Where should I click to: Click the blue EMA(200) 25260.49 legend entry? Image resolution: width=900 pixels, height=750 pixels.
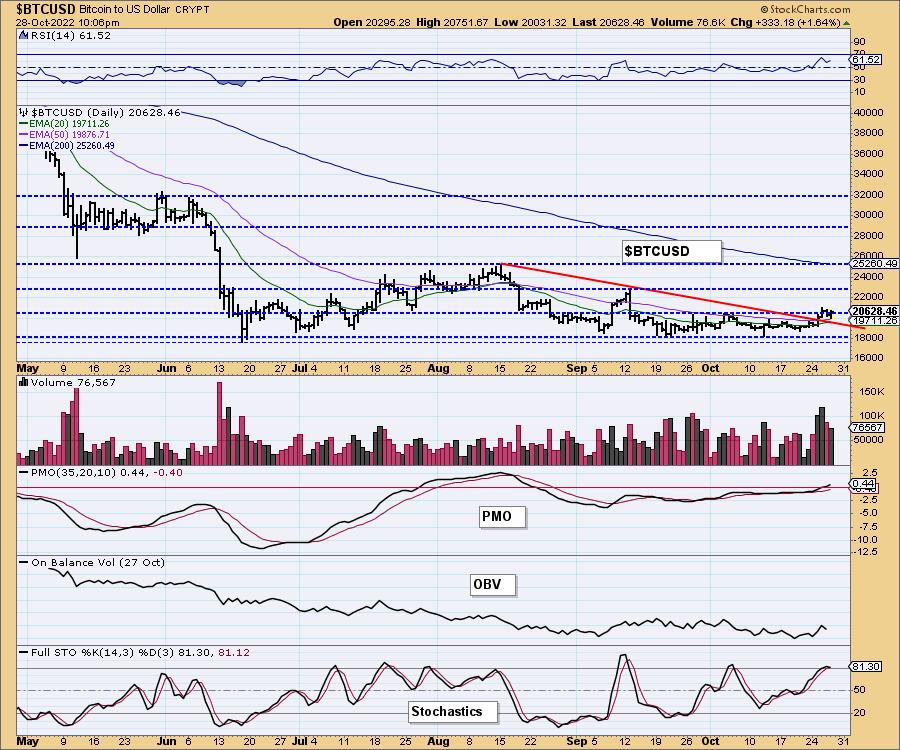click(x=67, y=146)
